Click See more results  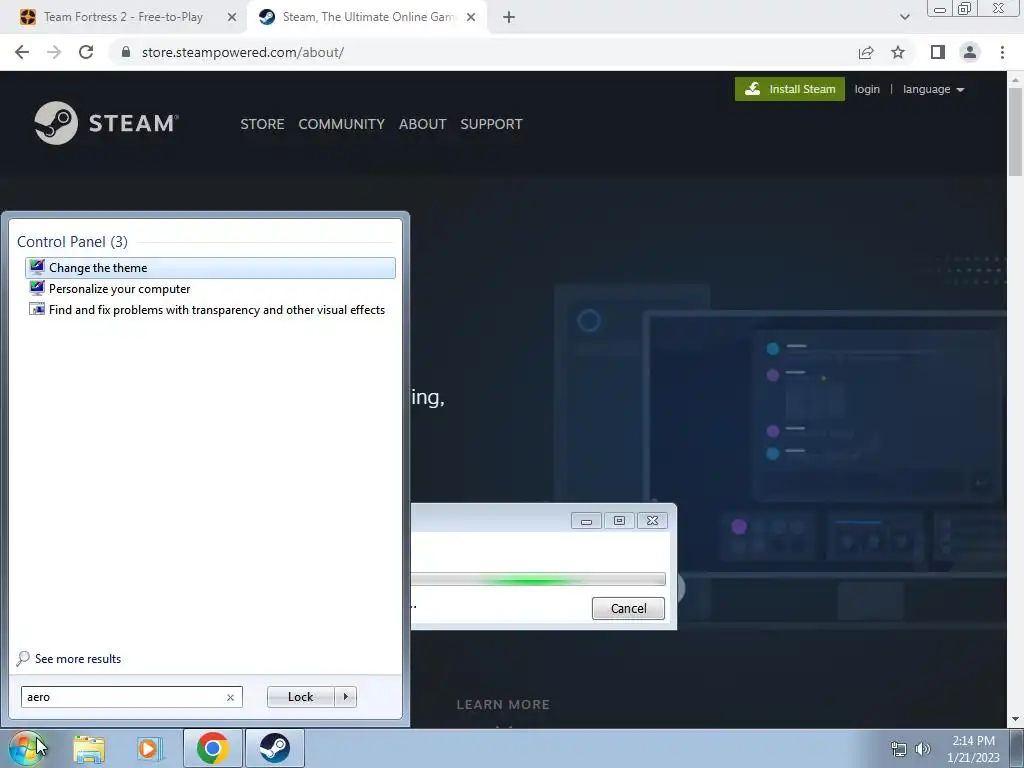click(x=69, y=658)
